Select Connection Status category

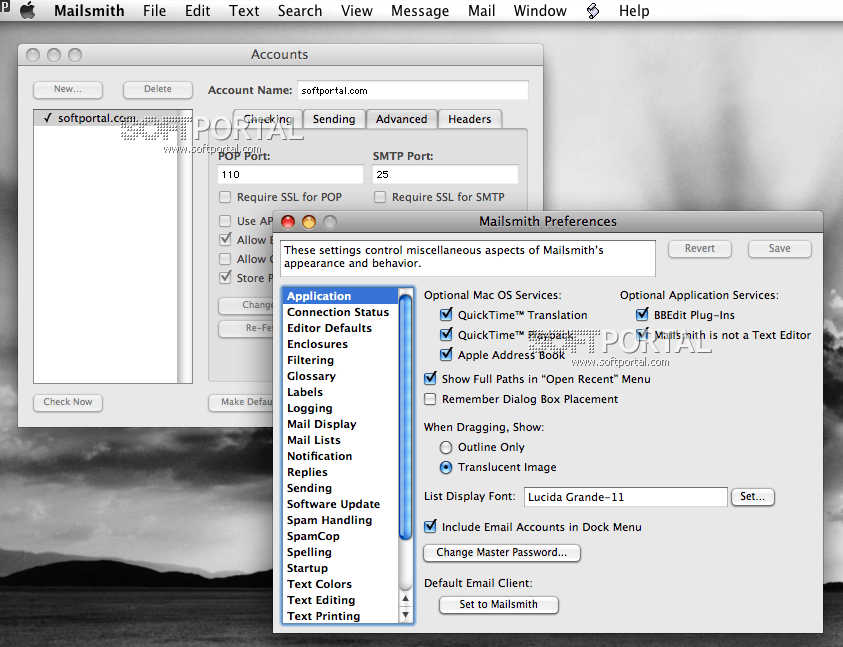341,312
